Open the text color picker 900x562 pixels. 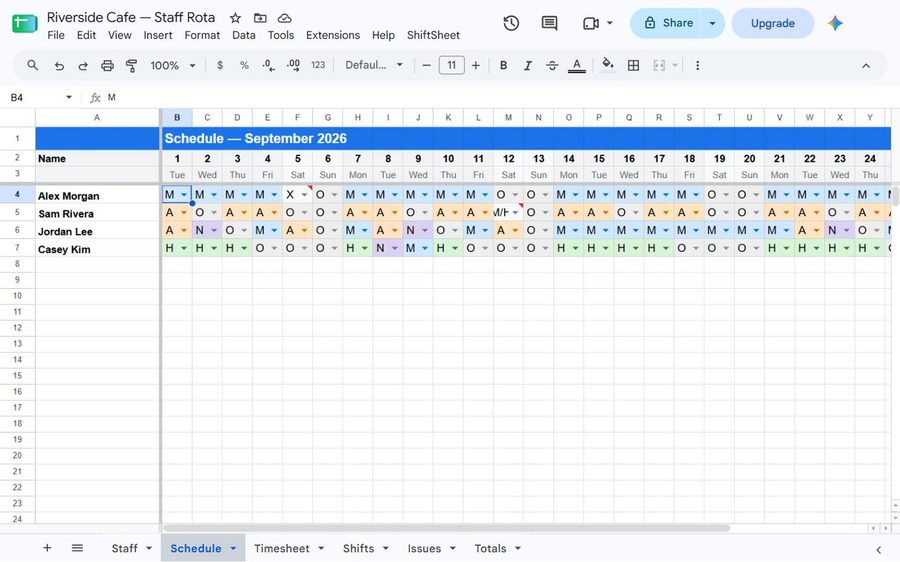point(576,65)
